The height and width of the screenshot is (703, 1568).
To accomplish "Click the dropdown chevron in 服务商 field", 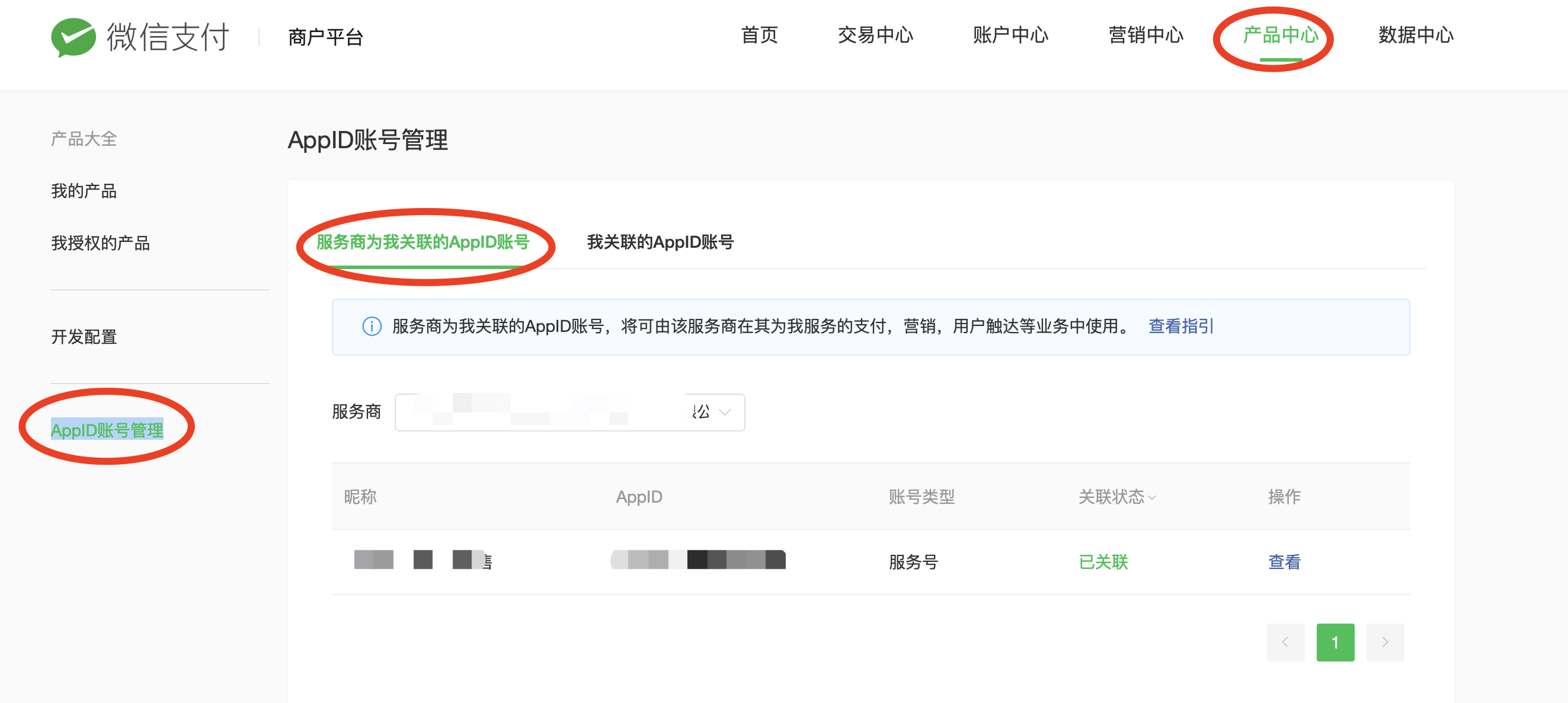I will click(724, 412).
